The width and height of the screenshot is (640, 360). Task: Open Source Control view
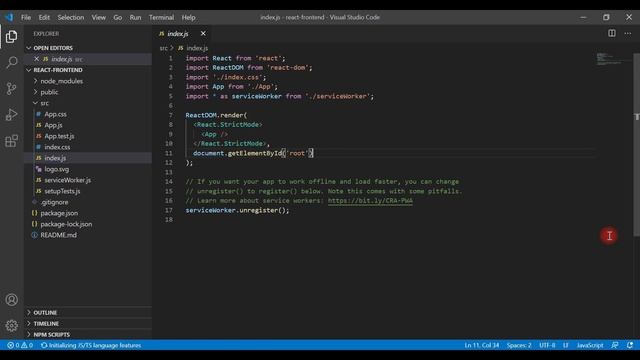[11, 89]
